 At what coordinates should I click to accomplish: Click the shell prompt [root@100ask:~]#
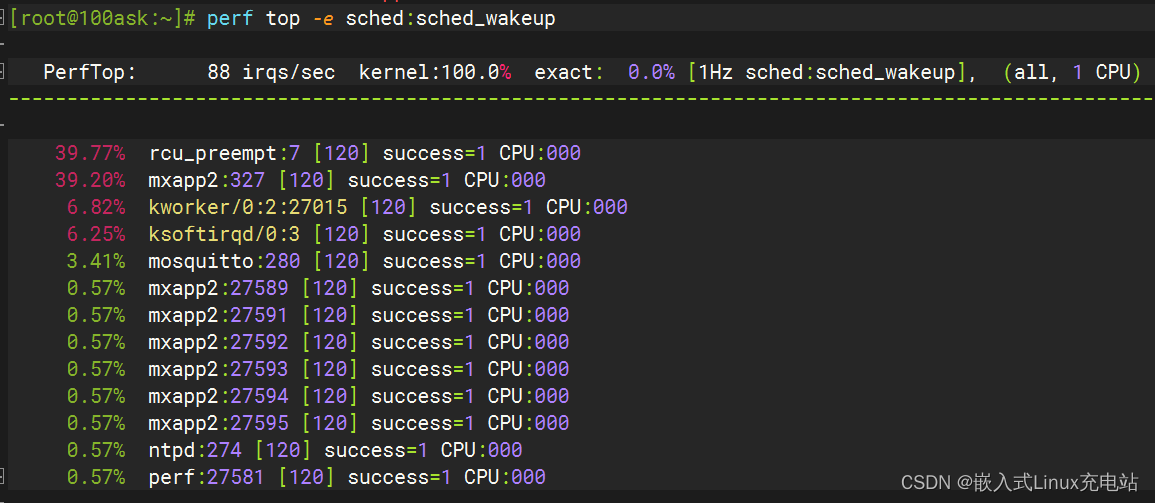point(102,18)
